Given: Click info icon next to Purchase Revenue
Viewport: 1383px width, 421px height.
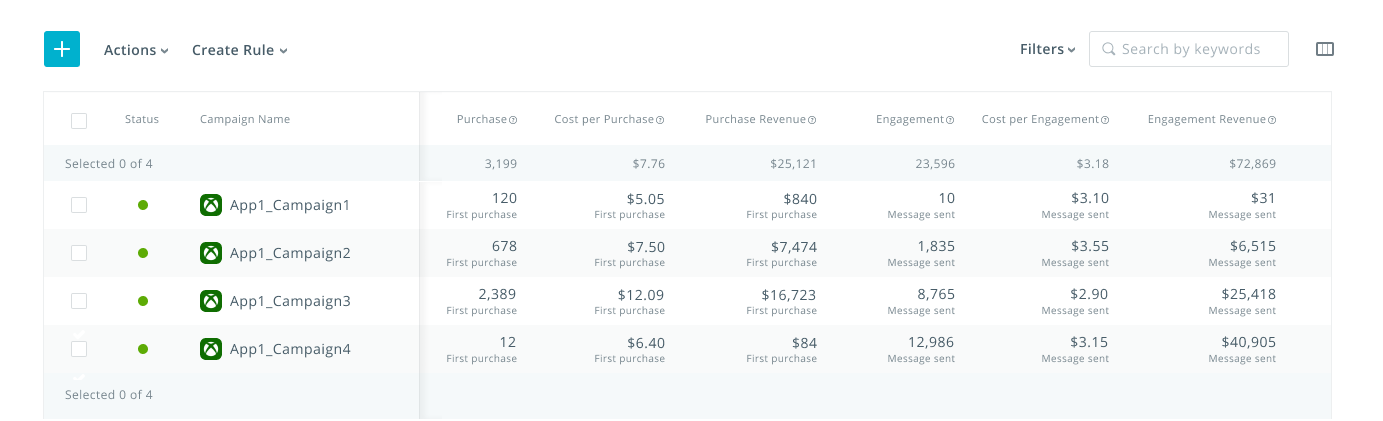Looking at the screenshot, I should (x=812, y=120).
